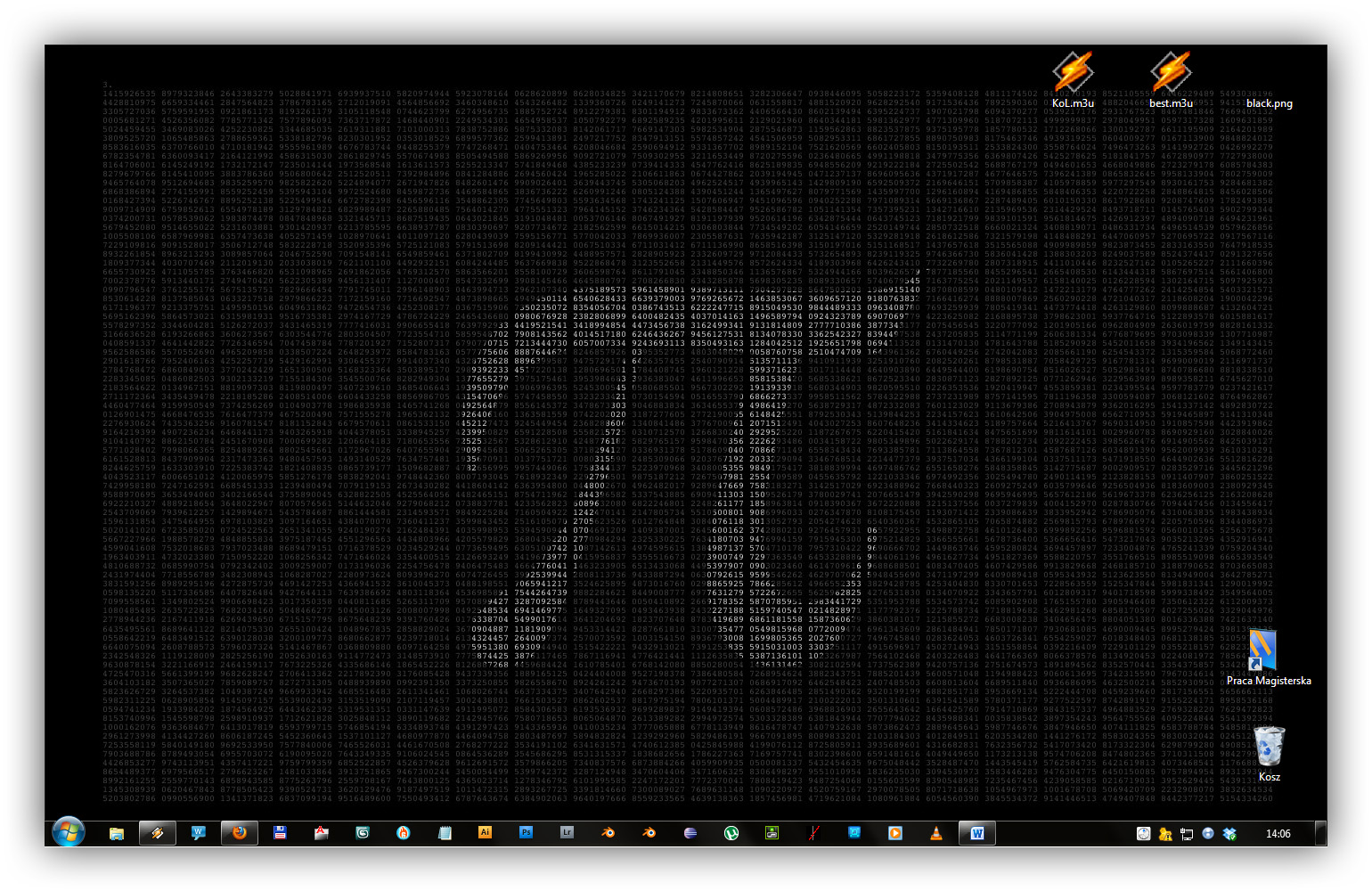Screen dimensions: 1372x891
Task: Select the Kosz recycle bin
Action: click(1269, 750)
